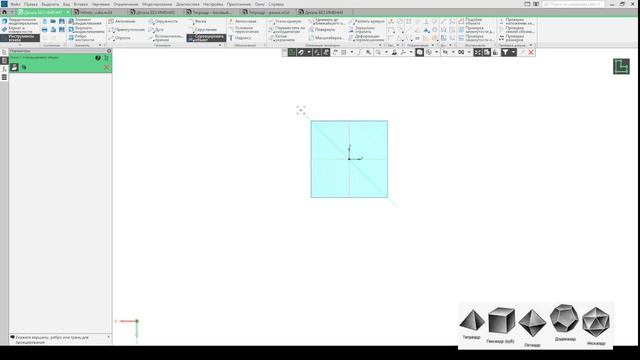Toggle the shaded display mode button
Screen dimensions: 640x360
(x=420, y=52)
